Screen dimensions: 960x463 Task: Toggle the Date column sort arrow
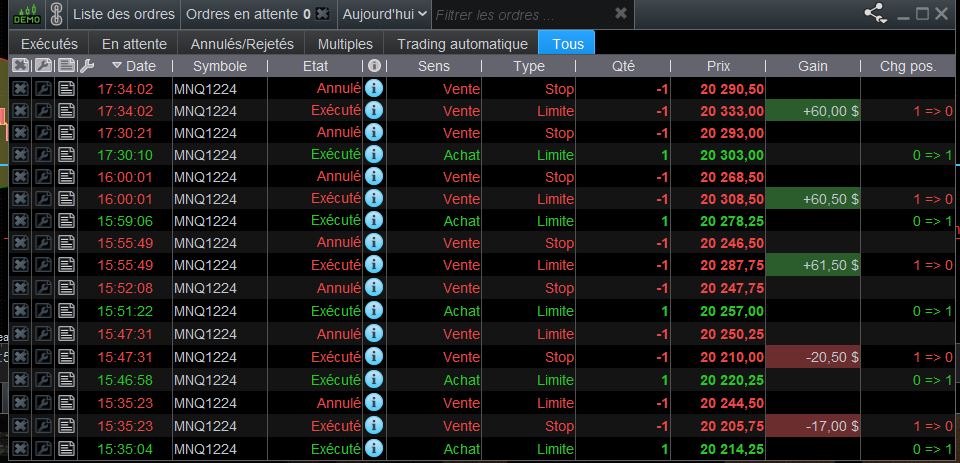tap(118, 66)
